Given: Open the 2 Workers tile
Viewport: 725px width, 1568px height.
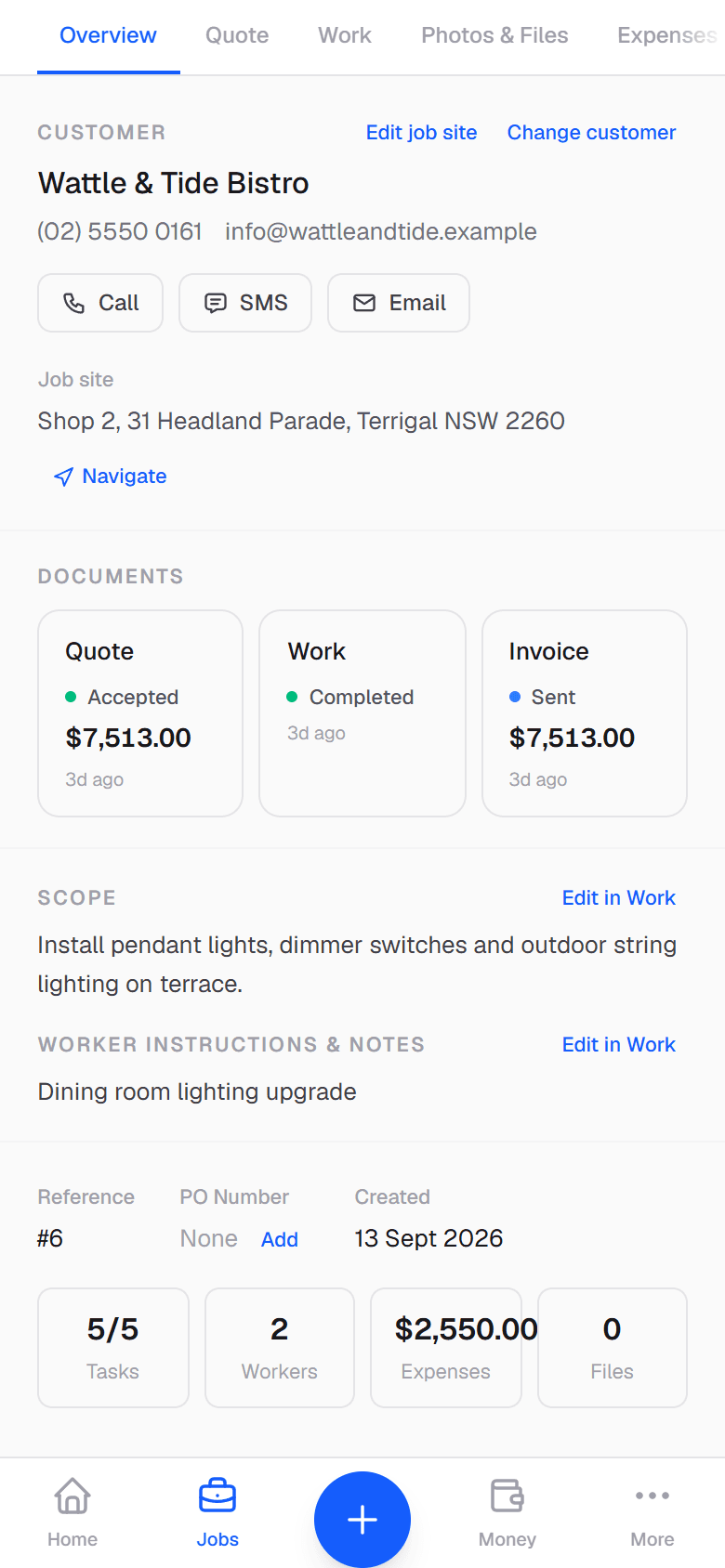Looking at the screenshot, I should pyautogui.click(x=280, y=1348).
